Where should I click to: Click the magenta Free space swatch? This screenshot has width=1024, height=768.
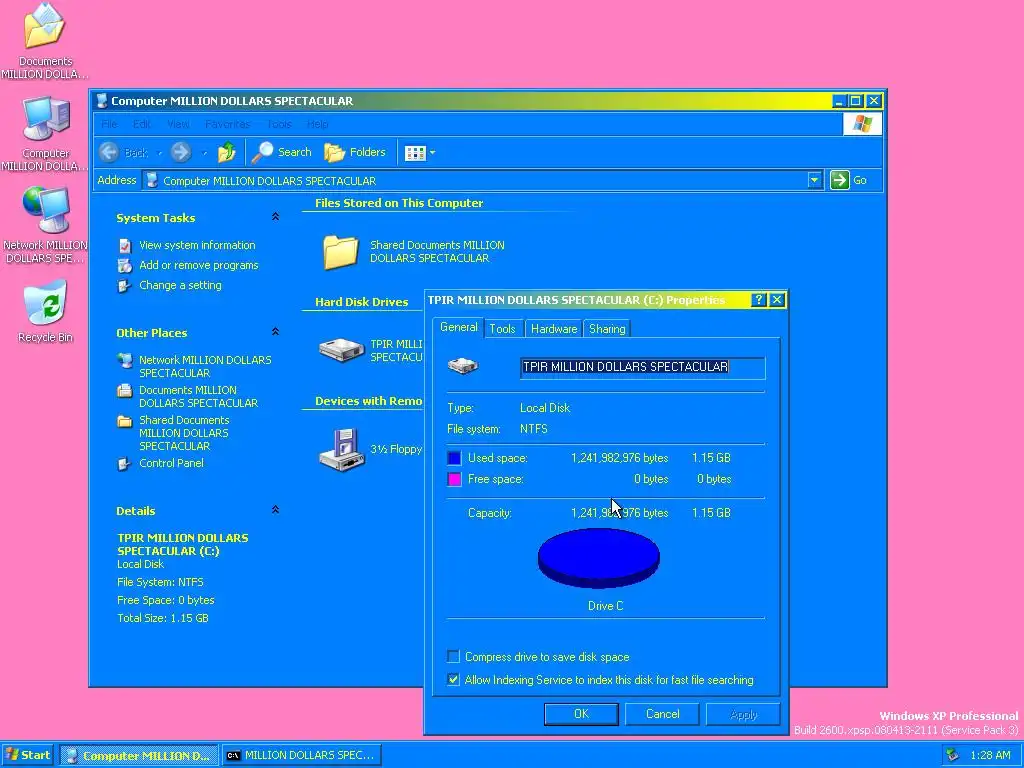(x=454, y=479)
